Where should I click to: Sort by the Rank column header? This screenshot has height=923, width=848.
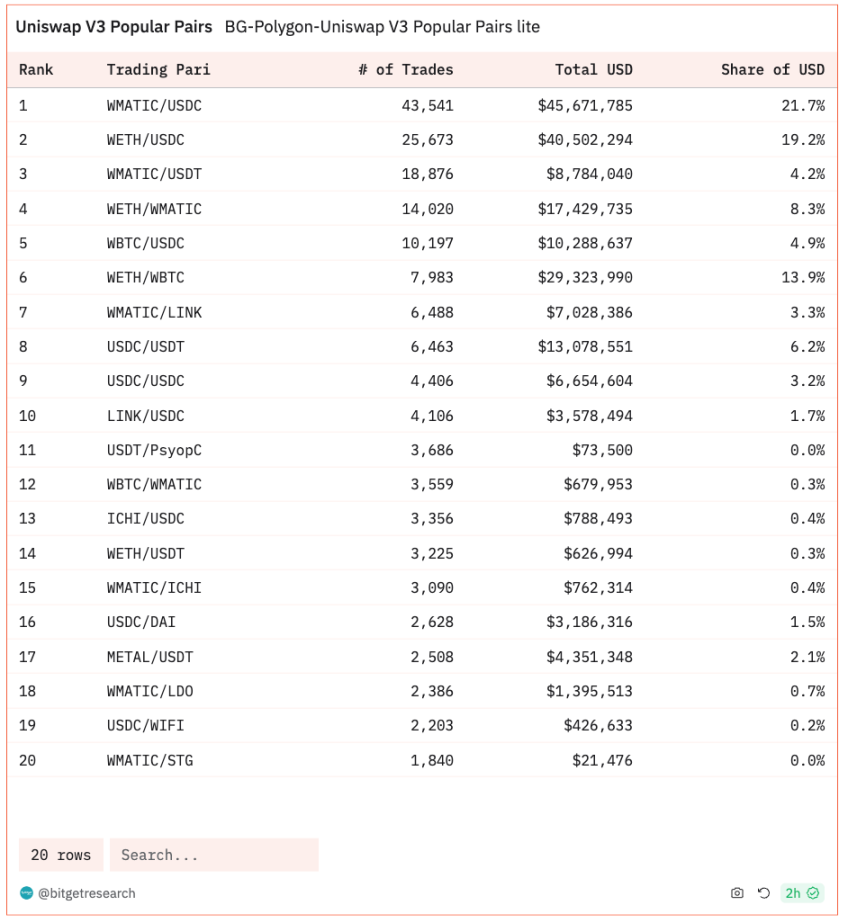(36, 70)
